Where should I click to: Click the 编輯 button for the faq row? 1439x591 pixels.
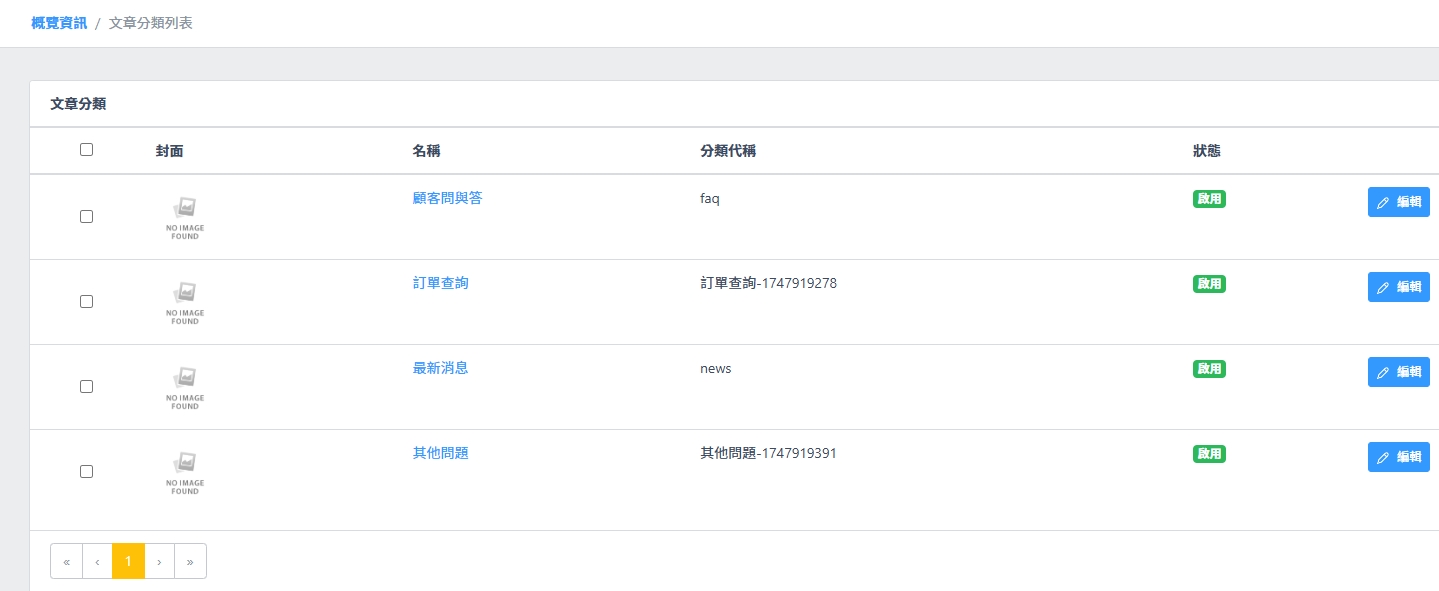(1398, 202)
